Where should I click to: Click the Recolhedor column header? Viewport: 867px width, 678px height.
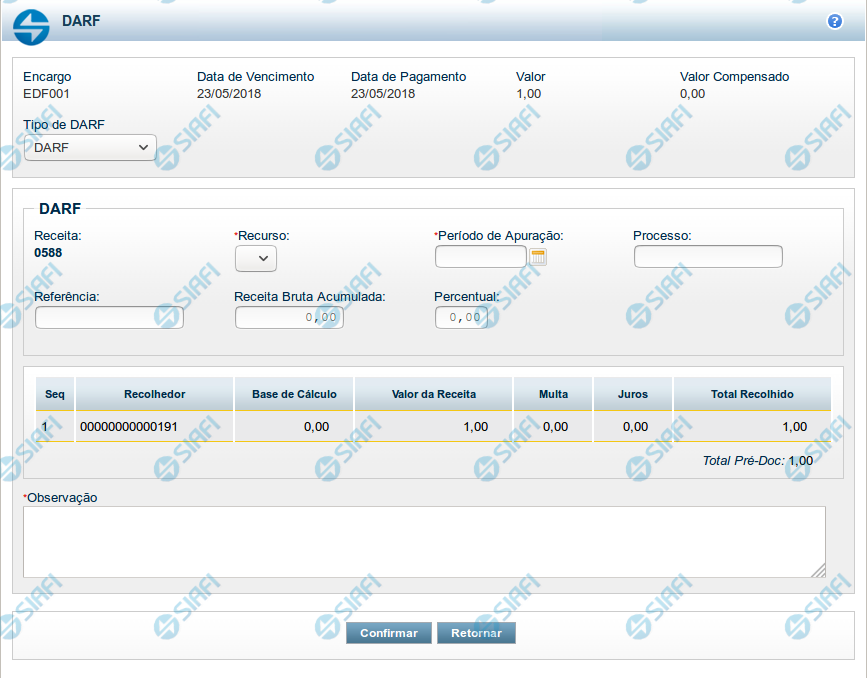(154, 394)
